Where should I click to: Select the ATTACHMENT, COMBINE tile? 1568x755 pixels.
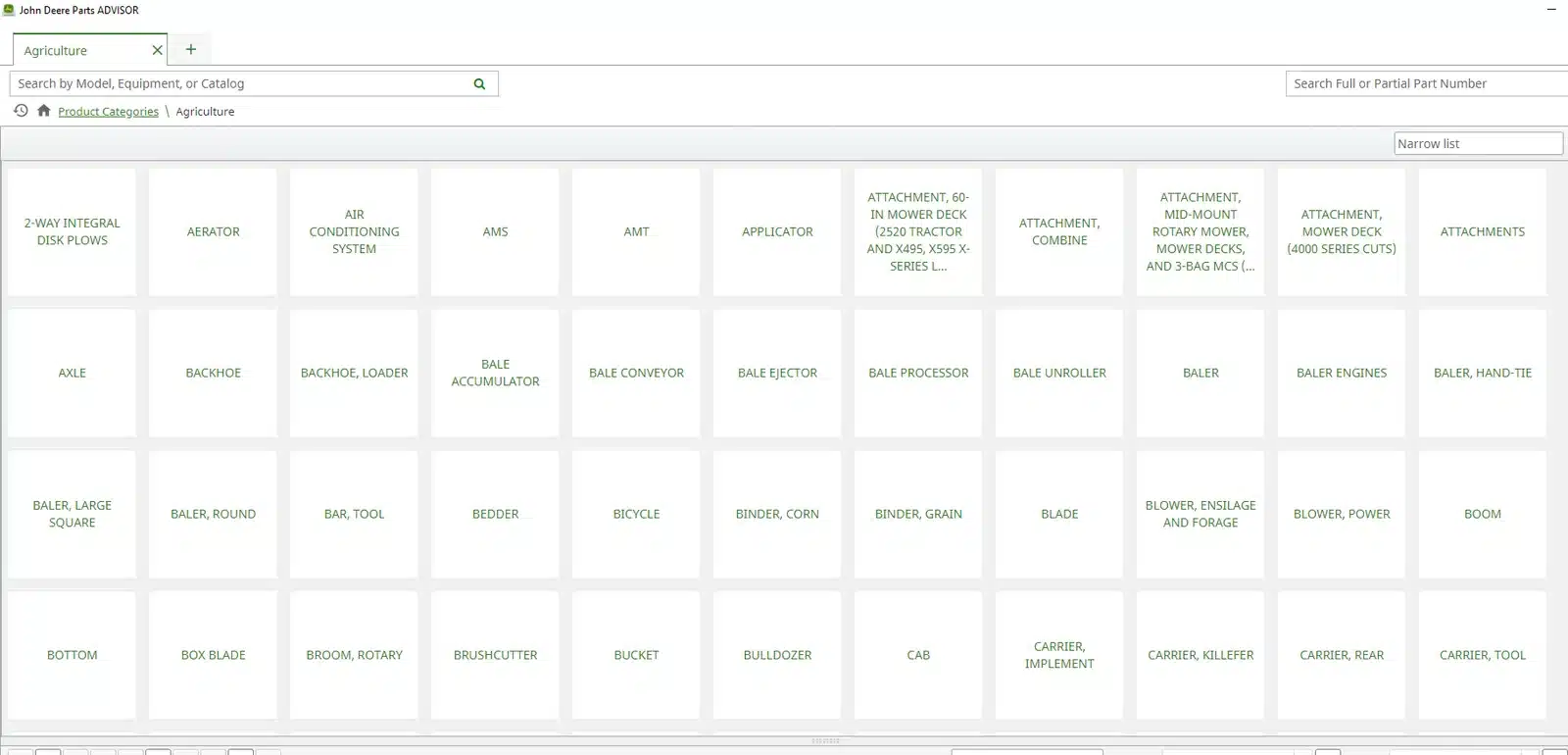coord(1059,232)
